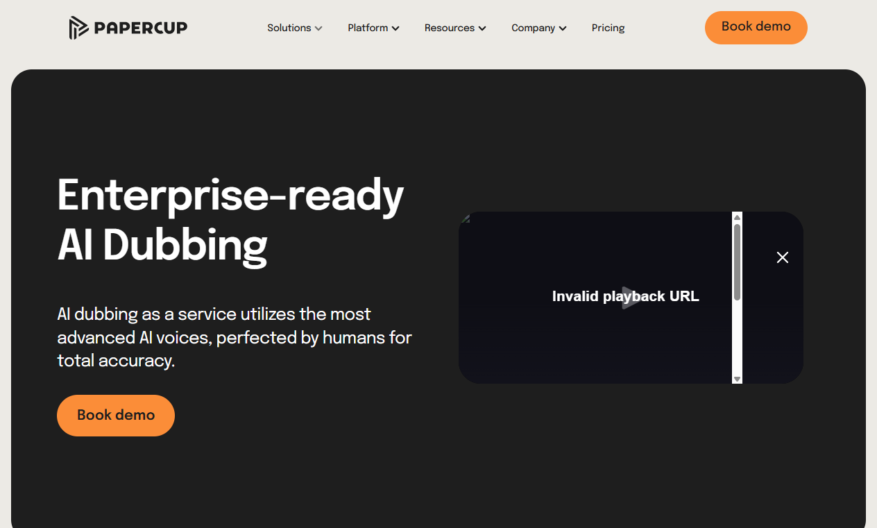
Task: Click the scrollbar thumb in the video frame
Action: click(x=737, y=262)
